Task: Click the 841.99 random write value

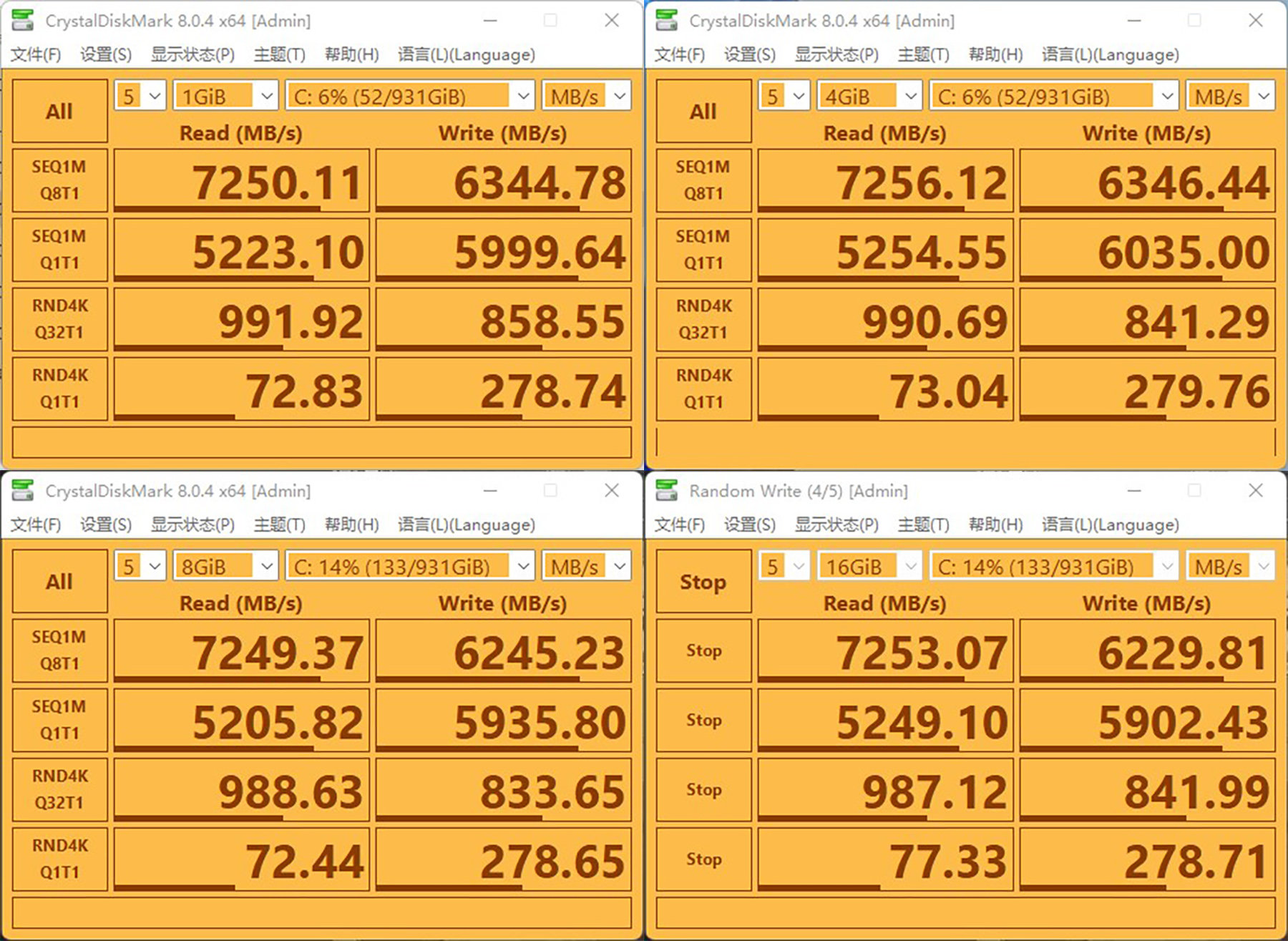Action: point(1148,789)
